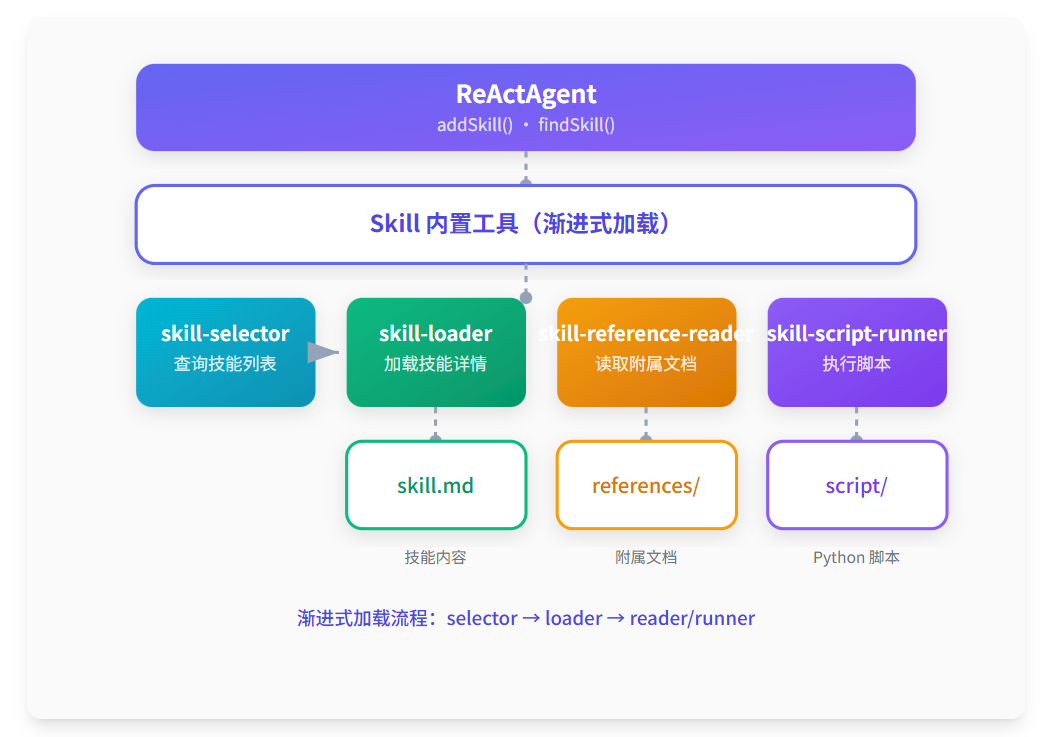Click the 附属文档 caption under references/
1053x737 pixels.
(646, 557)
